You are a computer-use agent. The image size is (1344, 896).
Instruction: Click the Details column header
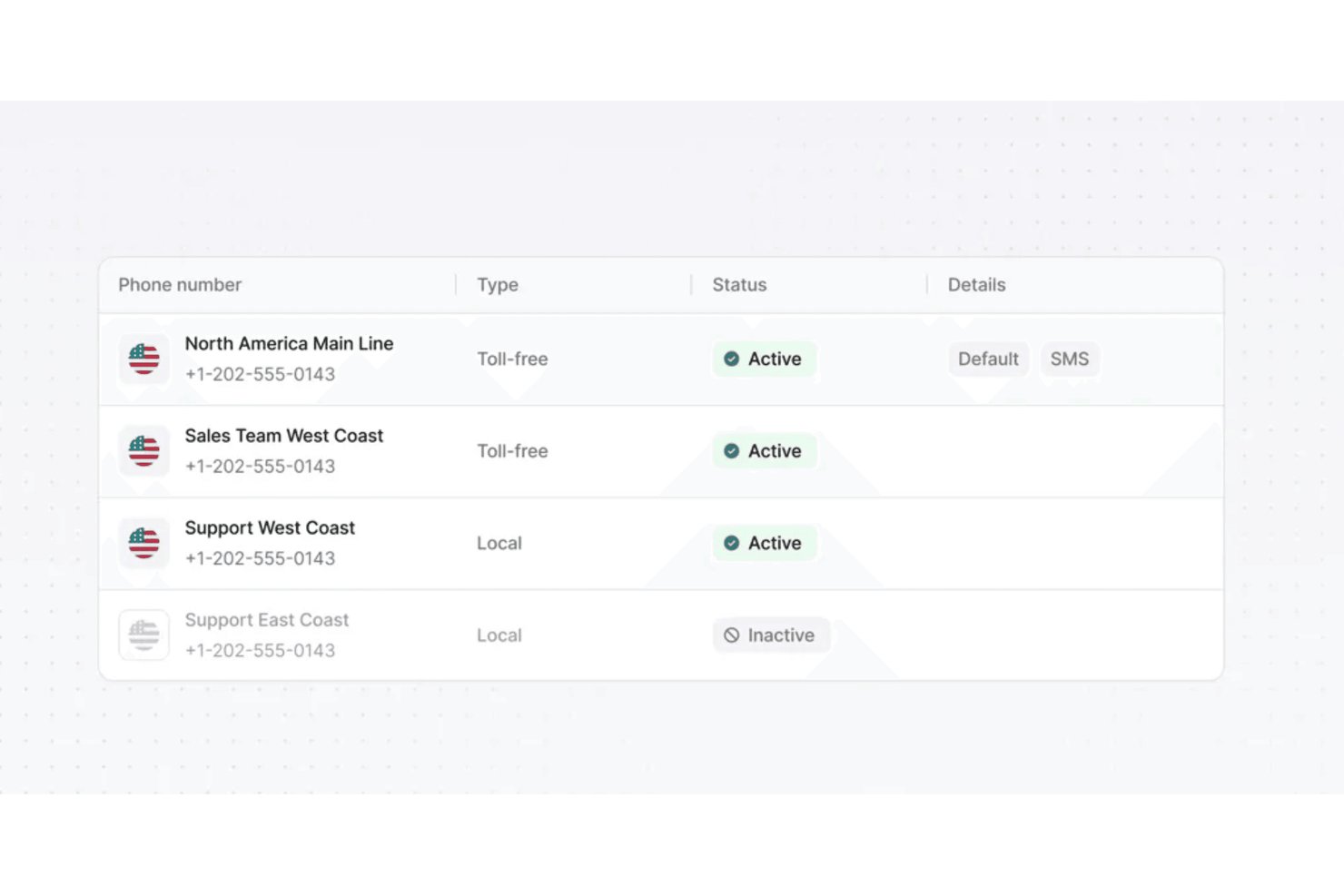[x=976, y=285]
